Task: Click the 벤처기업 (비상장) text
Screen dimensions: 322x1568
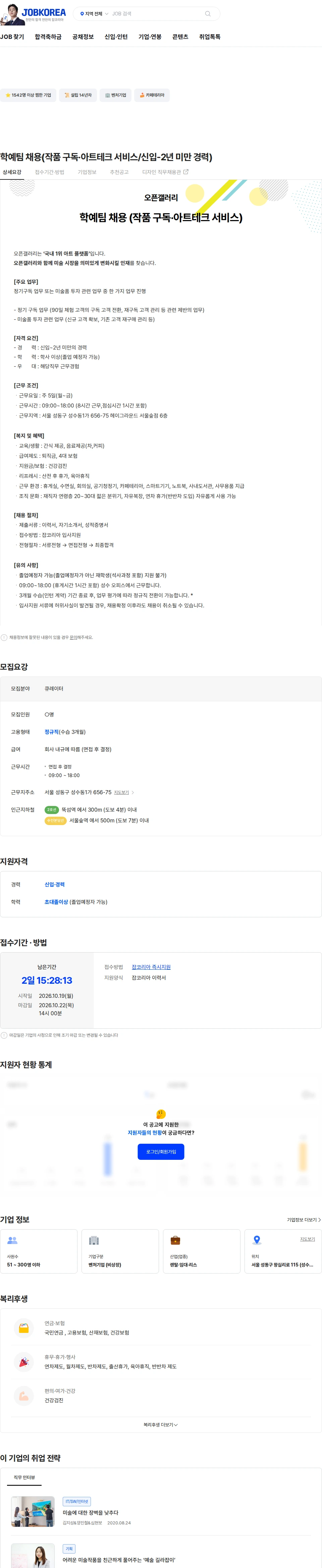Action: (105, 1264)
